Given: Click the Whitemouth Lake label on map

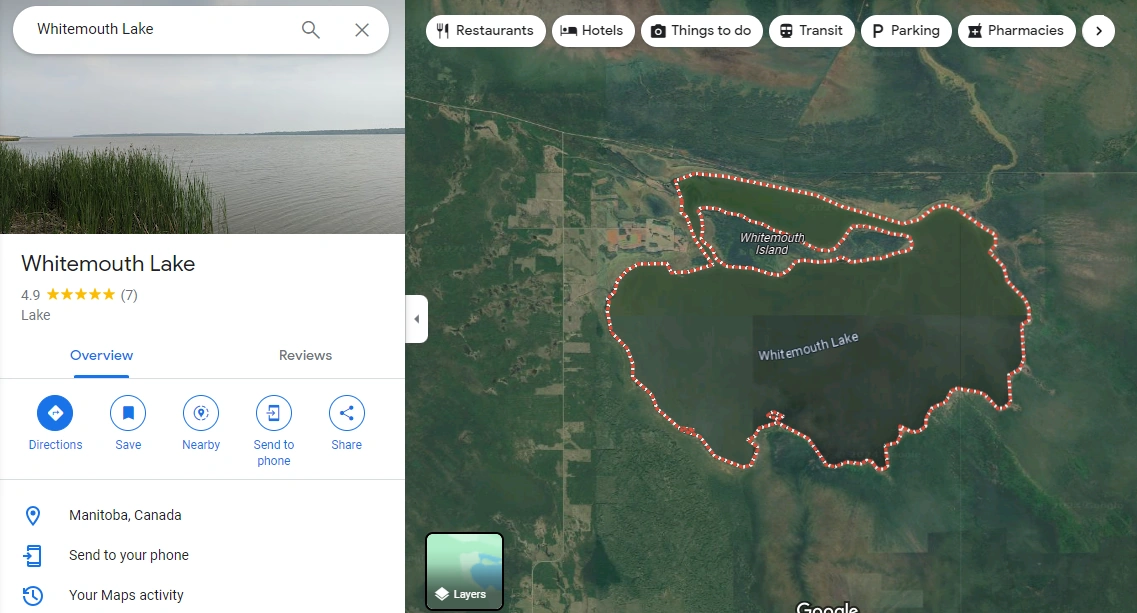Looking at the screenshot, I should click(809, 346).
